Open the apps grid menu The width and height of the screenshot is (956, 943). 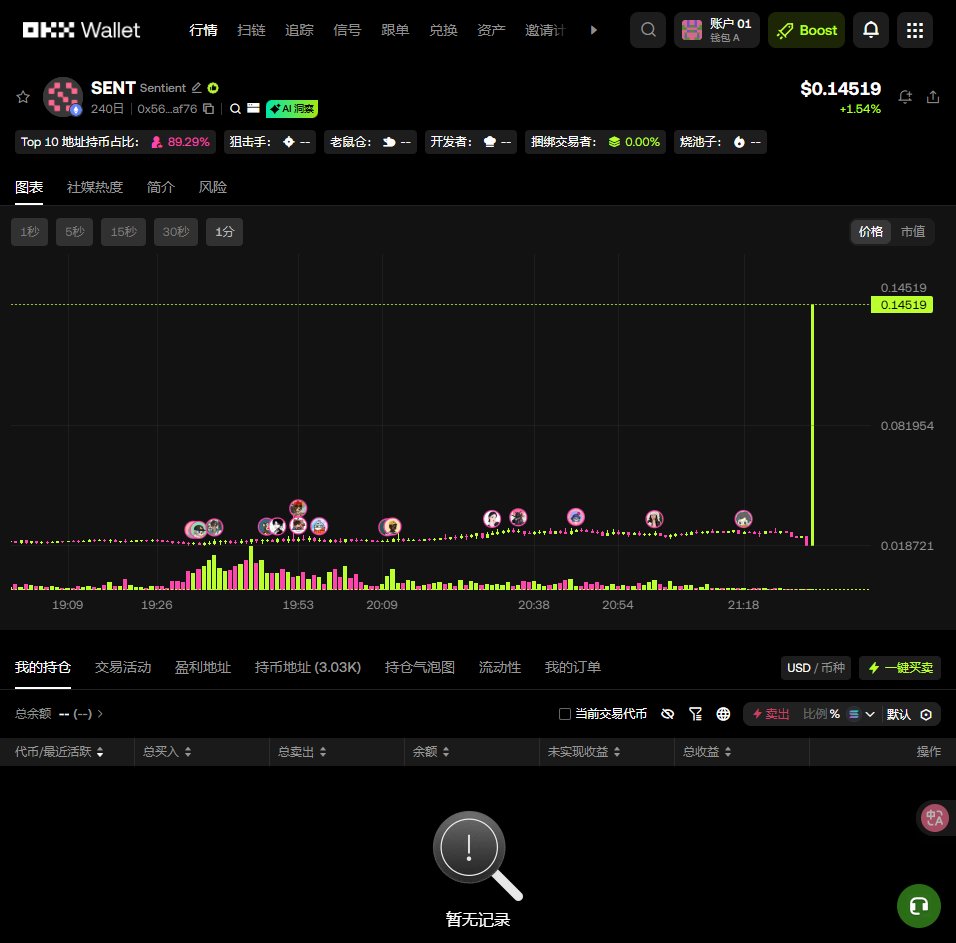[914, 30]
